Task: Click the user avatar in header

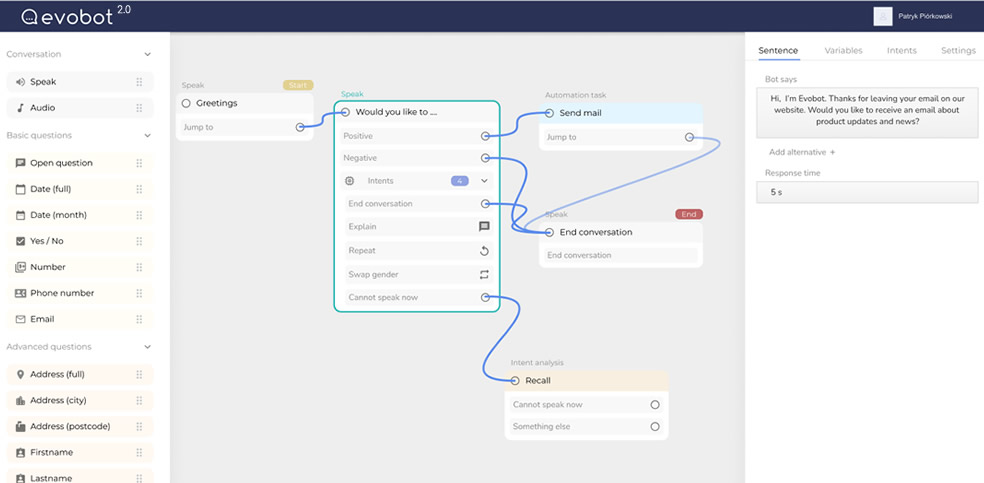Action: tap(882, 16)
